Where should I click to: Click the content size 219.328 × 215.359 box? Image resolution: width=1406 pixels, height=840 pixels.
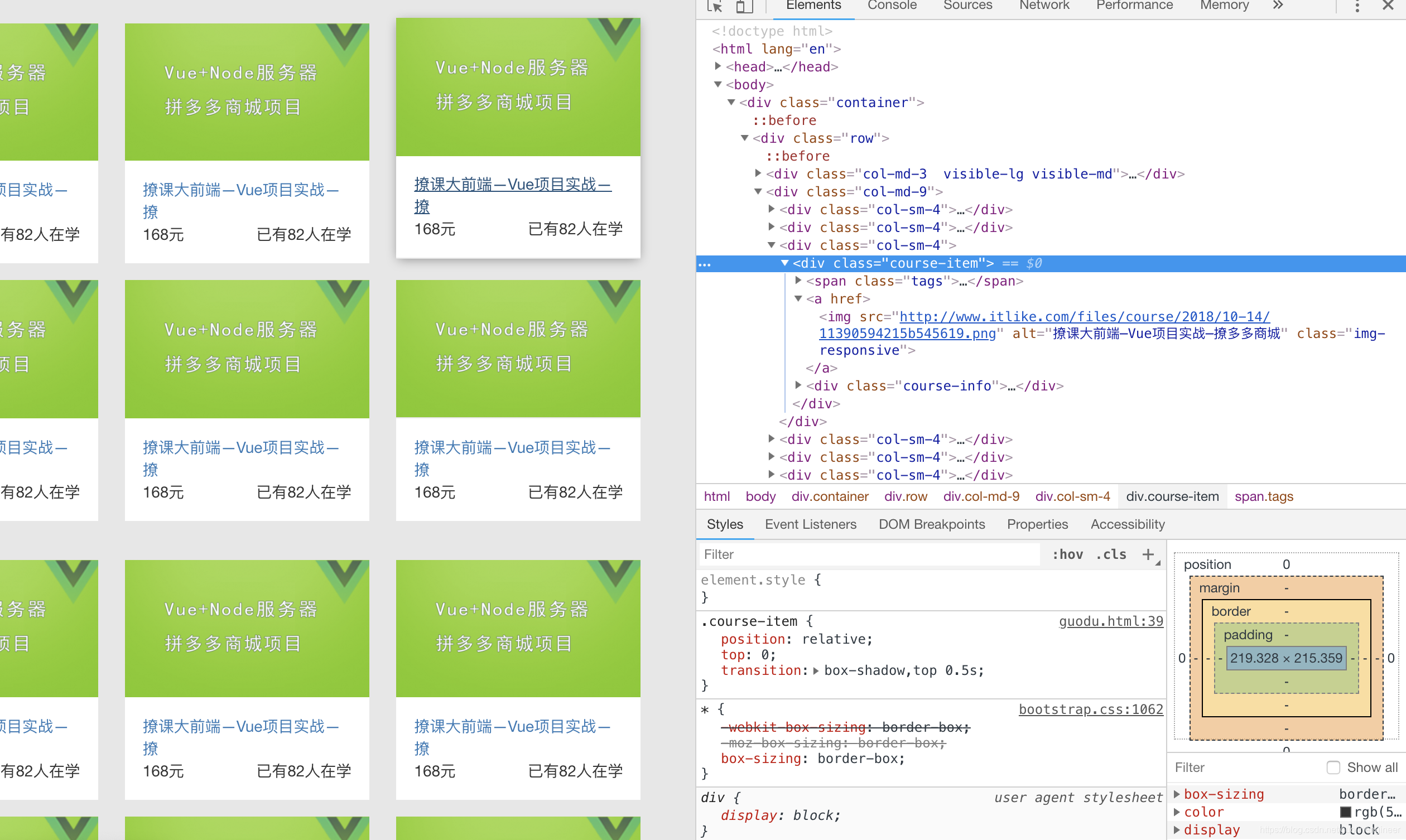pos(1285,658)
